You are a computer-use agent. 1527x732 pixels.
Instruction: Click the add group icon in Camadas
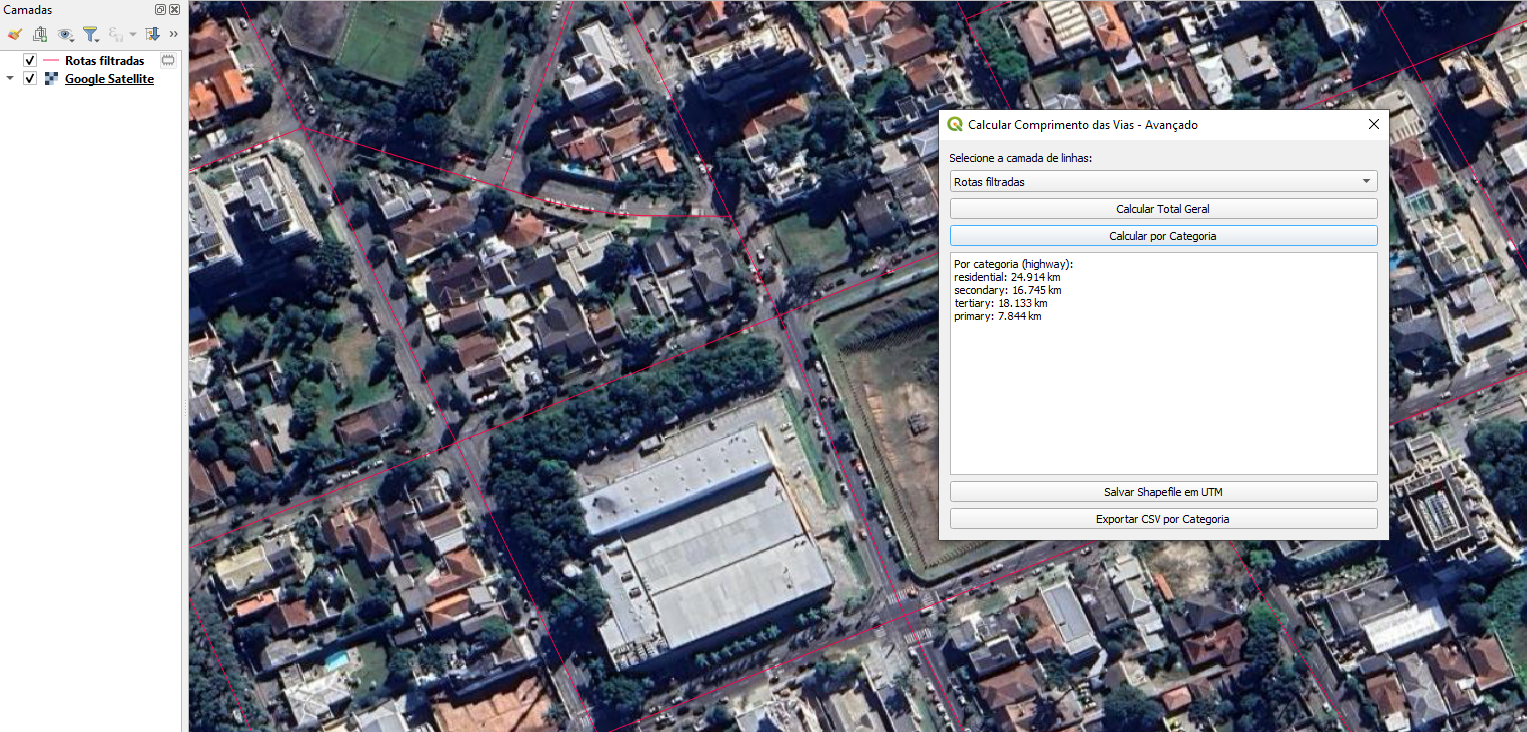(40, 34)
